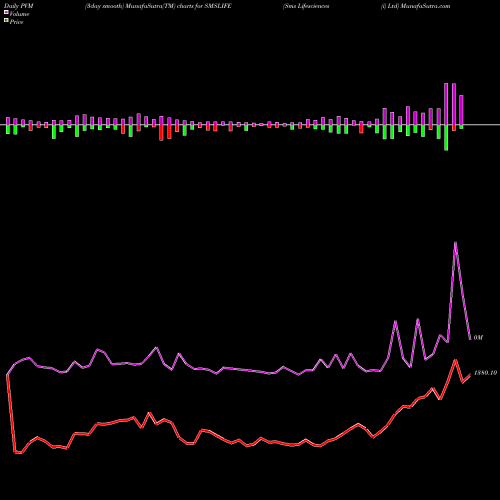
Task: Click the '(Sms Lifesciences' company name text
Action: (x=306, y=6)
